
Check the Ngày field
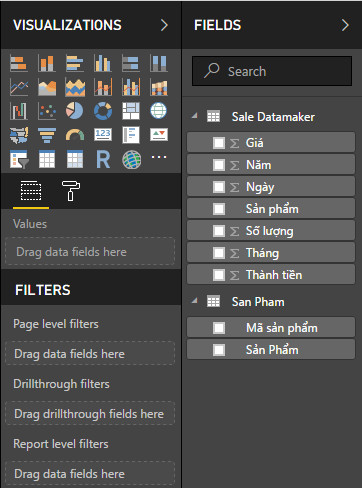coord(219,187)
